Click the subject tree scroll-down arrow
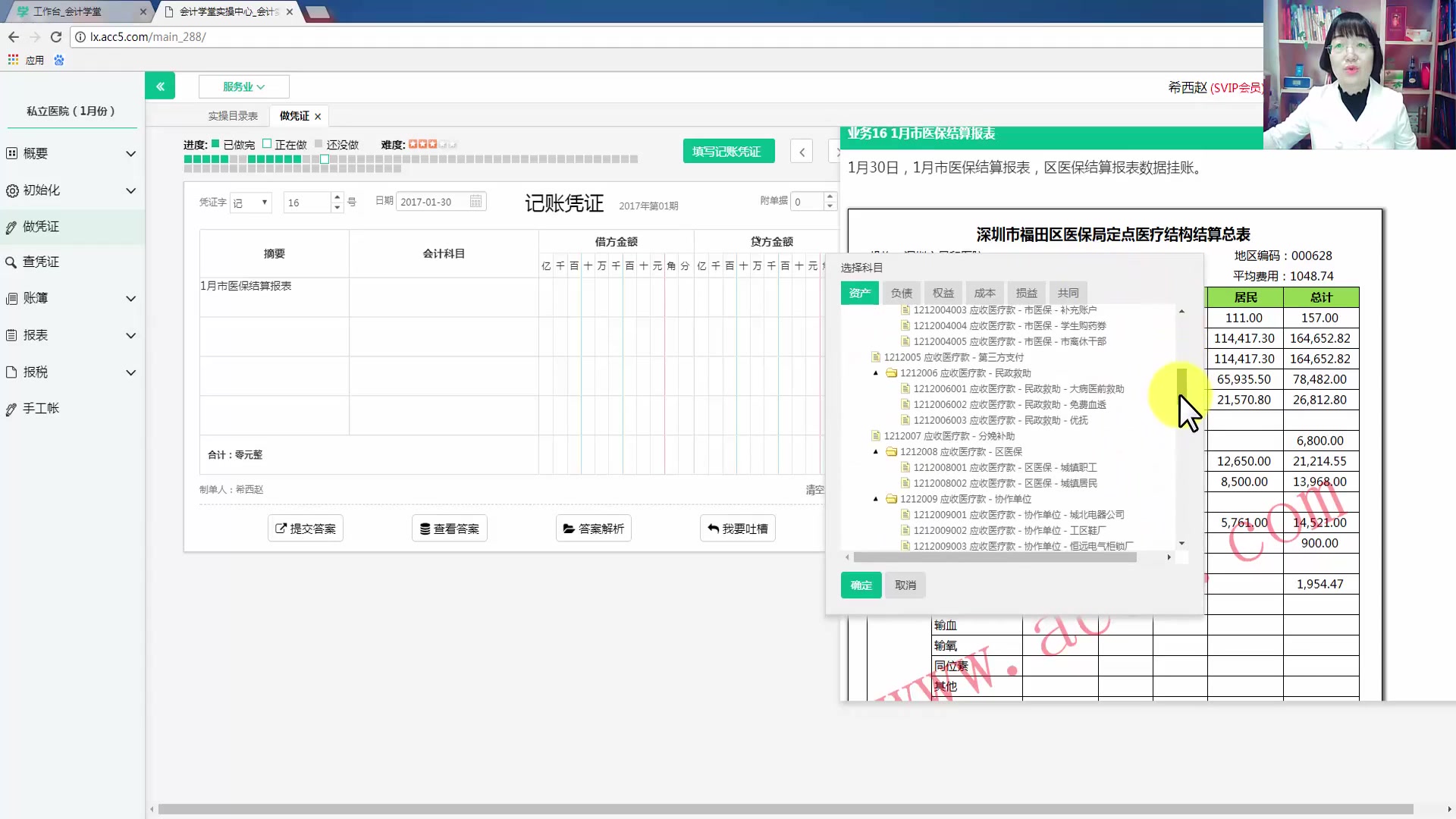1456x819 pixels. tap(1181, 544)
